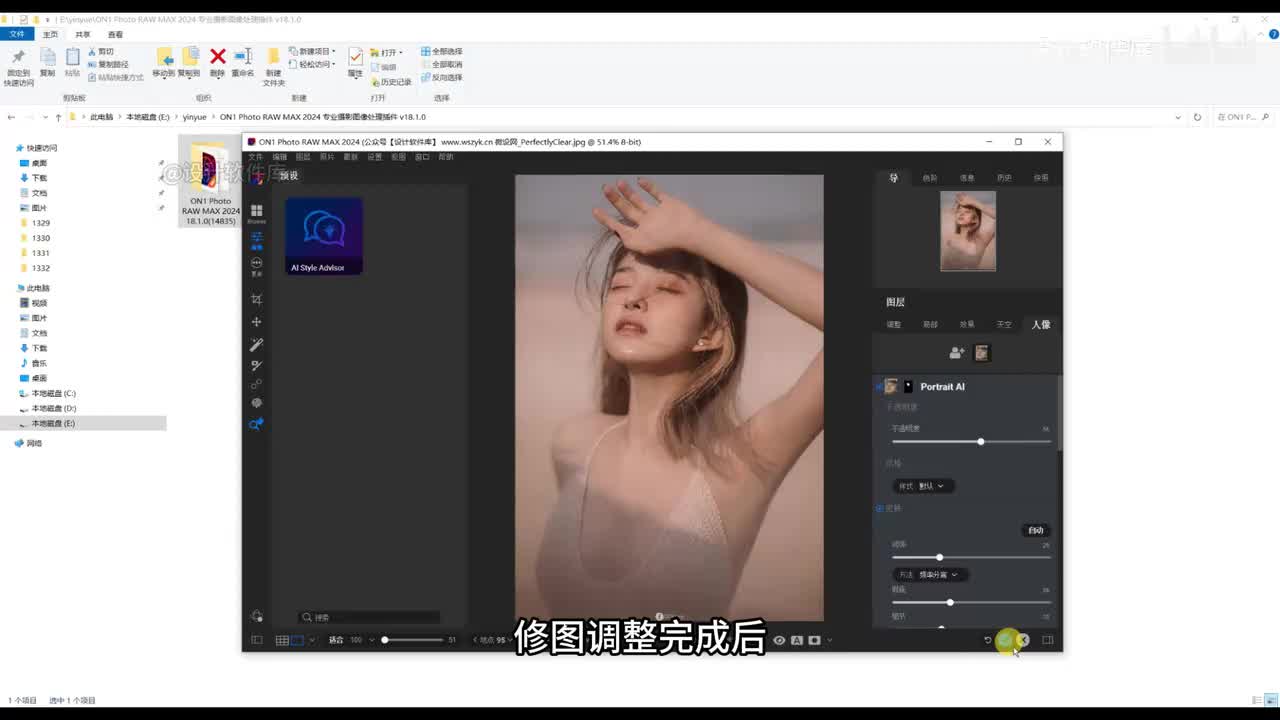Click the reset arrow at bottom right
The image size is (1280, 720).
point(987,640)
